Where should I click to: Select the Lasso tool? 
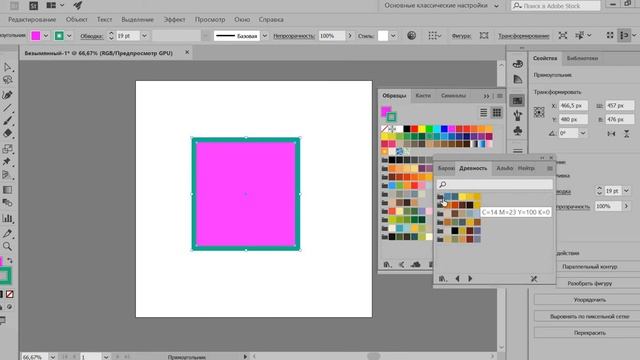(7, 80)
